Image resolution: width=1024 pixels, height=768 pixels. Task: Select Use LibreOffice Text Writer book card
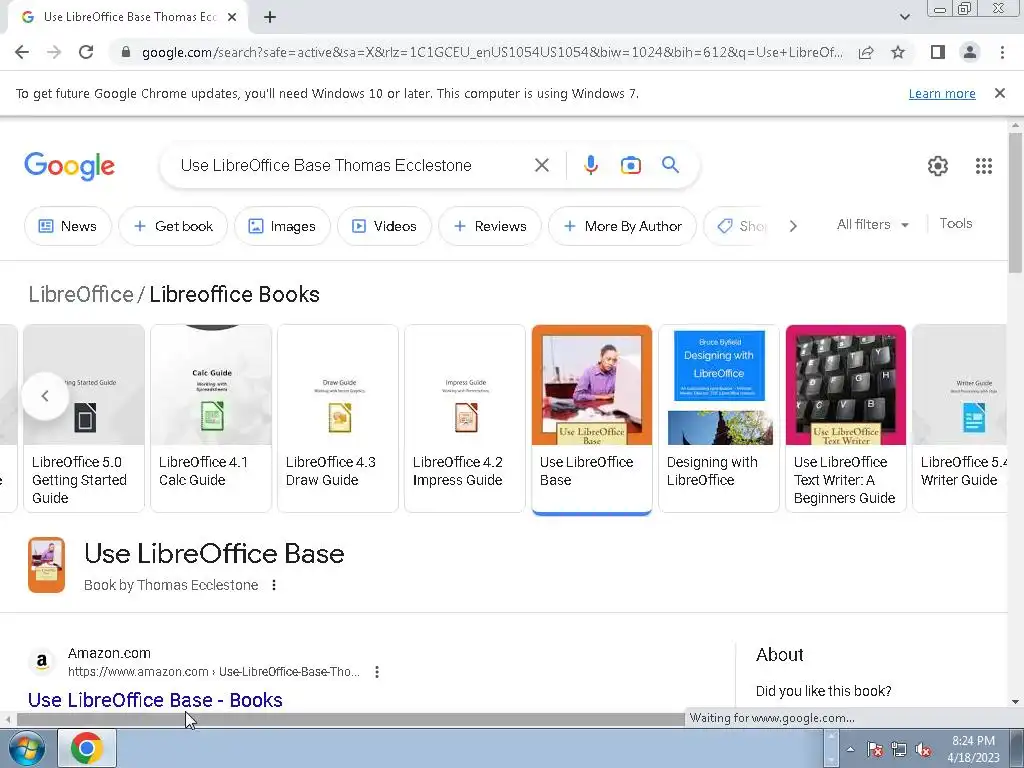click(846, 418)
